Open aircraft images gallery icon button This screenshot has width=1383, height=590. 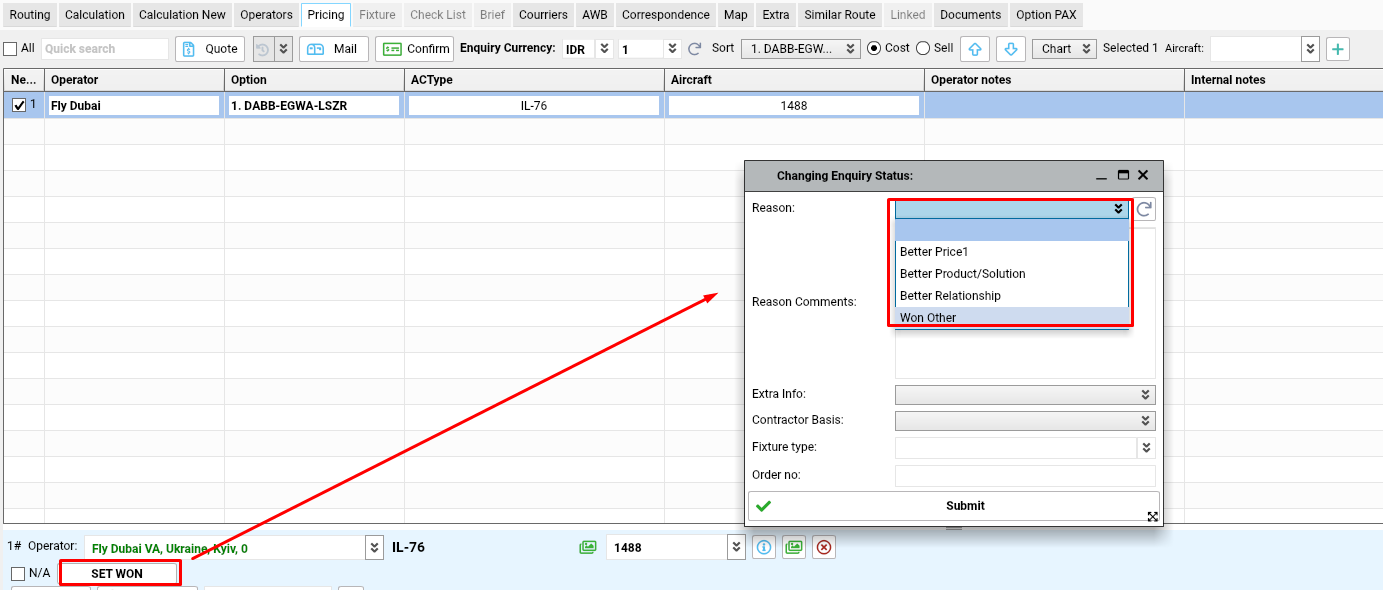794,547
